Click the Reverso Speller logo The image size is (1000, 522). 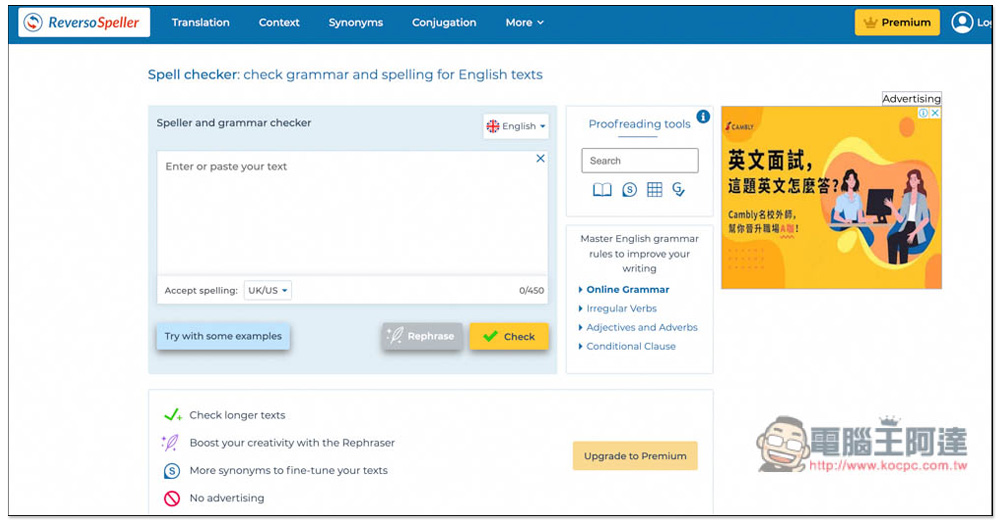point(84,23)
